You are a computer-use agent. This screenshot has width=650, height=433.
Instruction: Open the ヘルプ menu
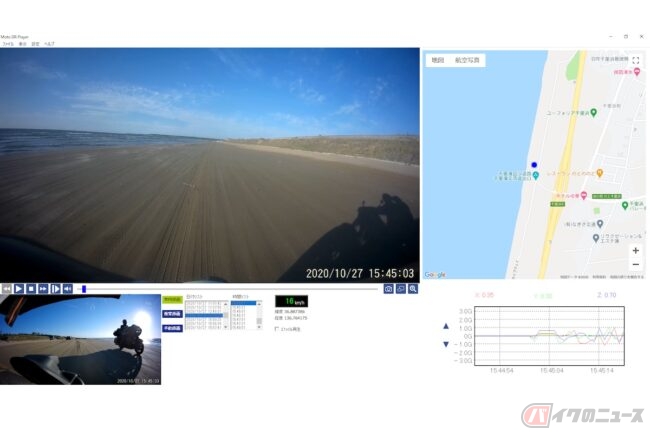tap(49, 44)
